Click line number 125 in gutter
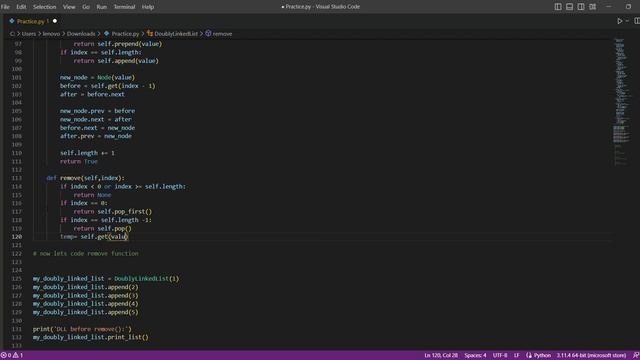This screenshot has height=360, width=640. tap(17, 279)
